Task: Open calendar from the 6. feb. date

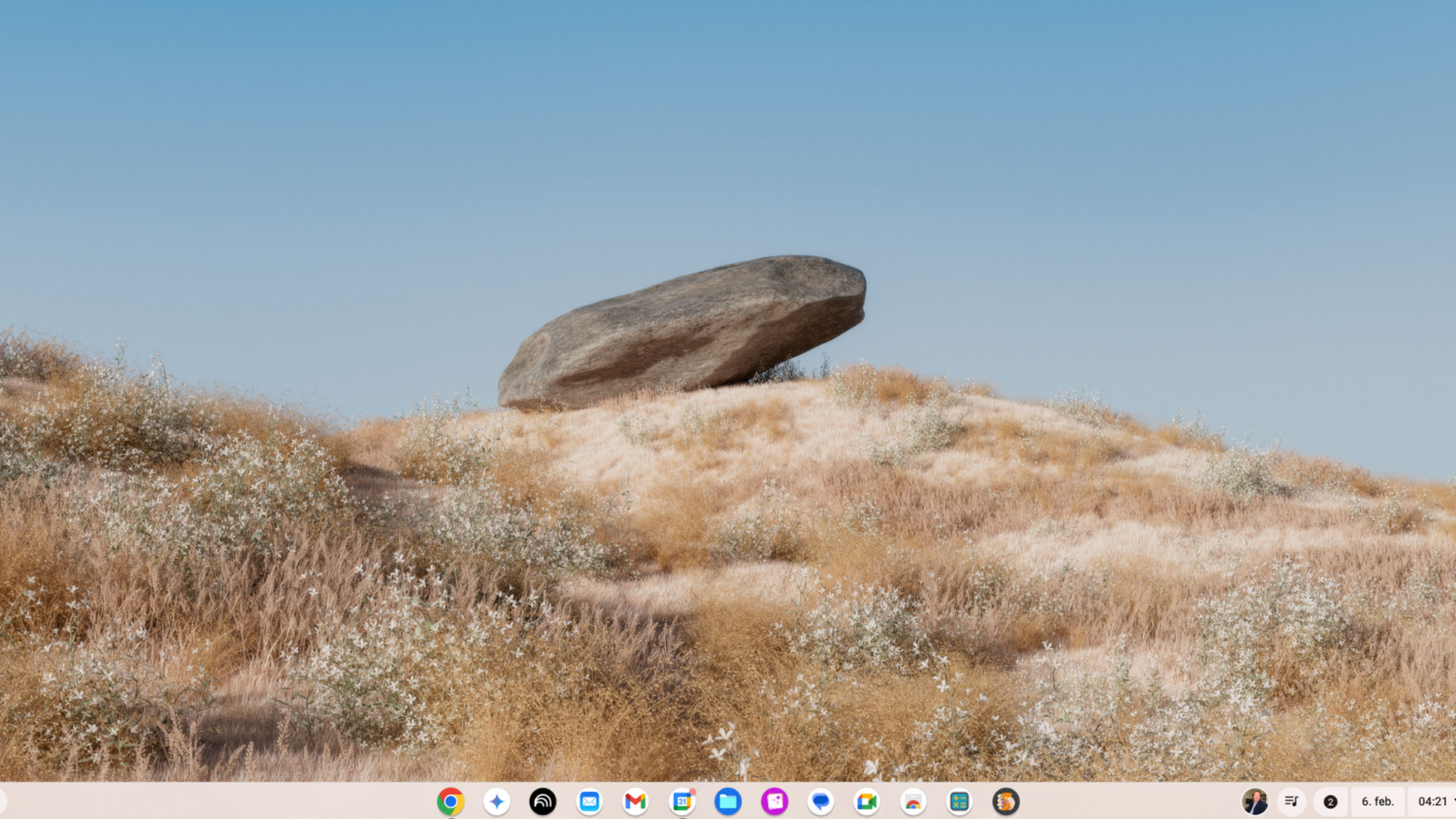Action: 1377,802
